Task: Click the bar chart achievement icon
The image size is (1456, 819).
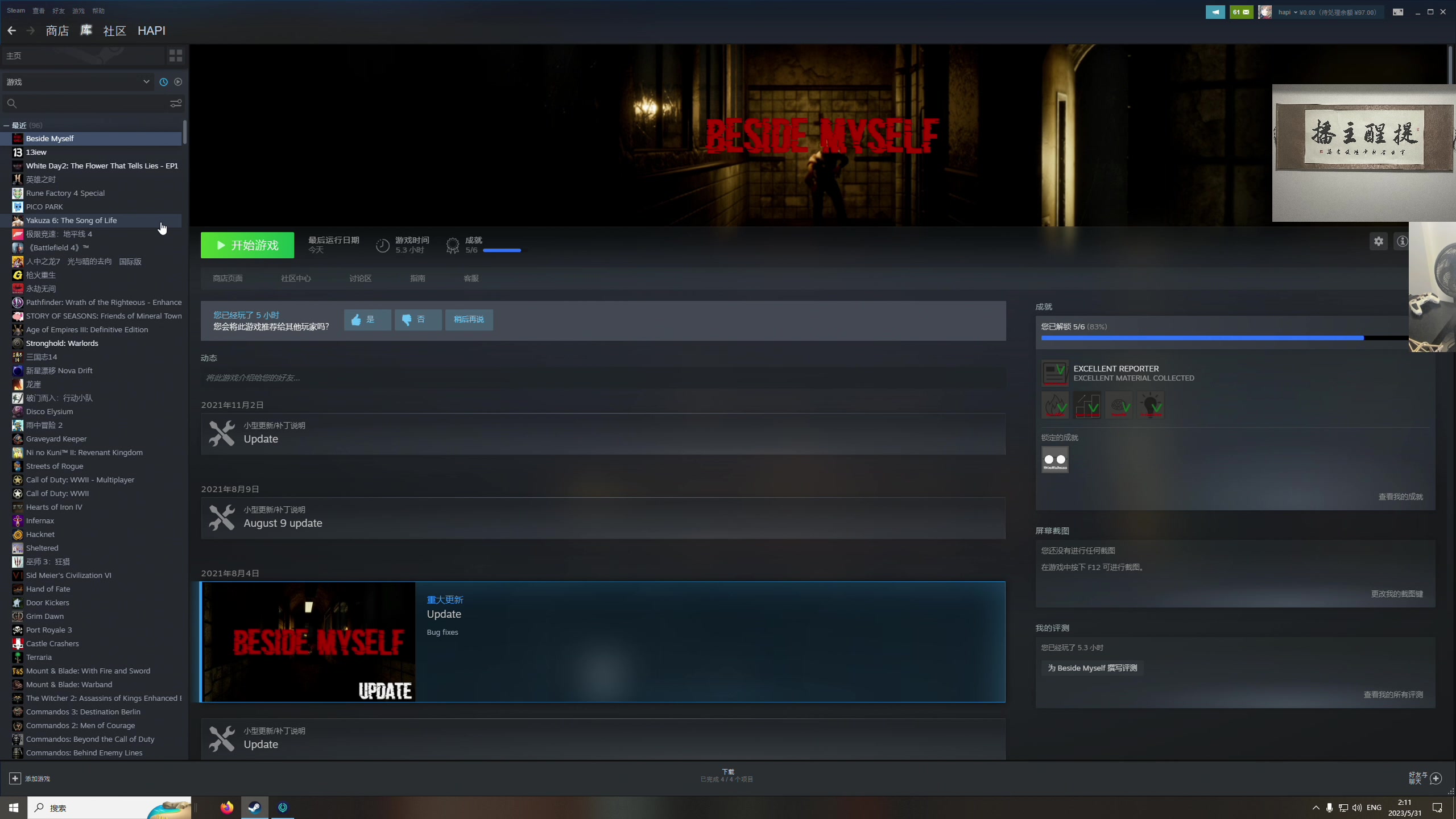Action: click(1087, 405)
